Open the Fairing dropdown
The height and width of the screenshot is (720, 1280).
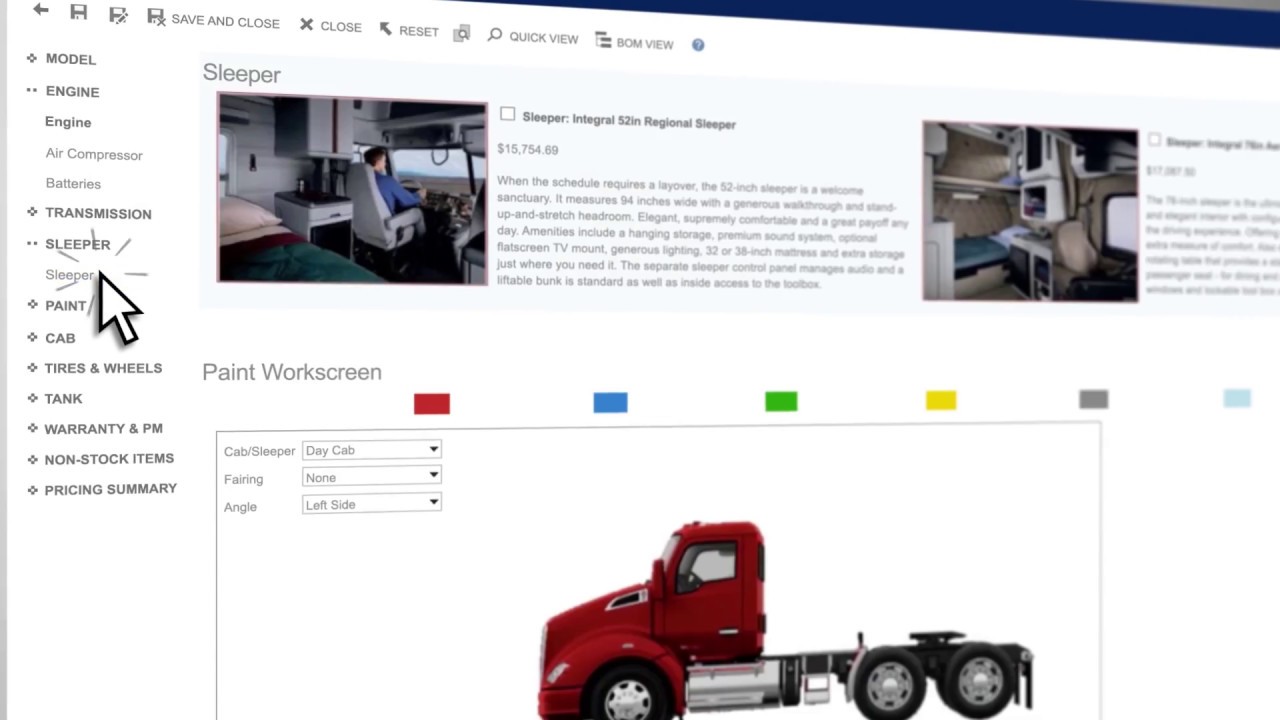371,477
